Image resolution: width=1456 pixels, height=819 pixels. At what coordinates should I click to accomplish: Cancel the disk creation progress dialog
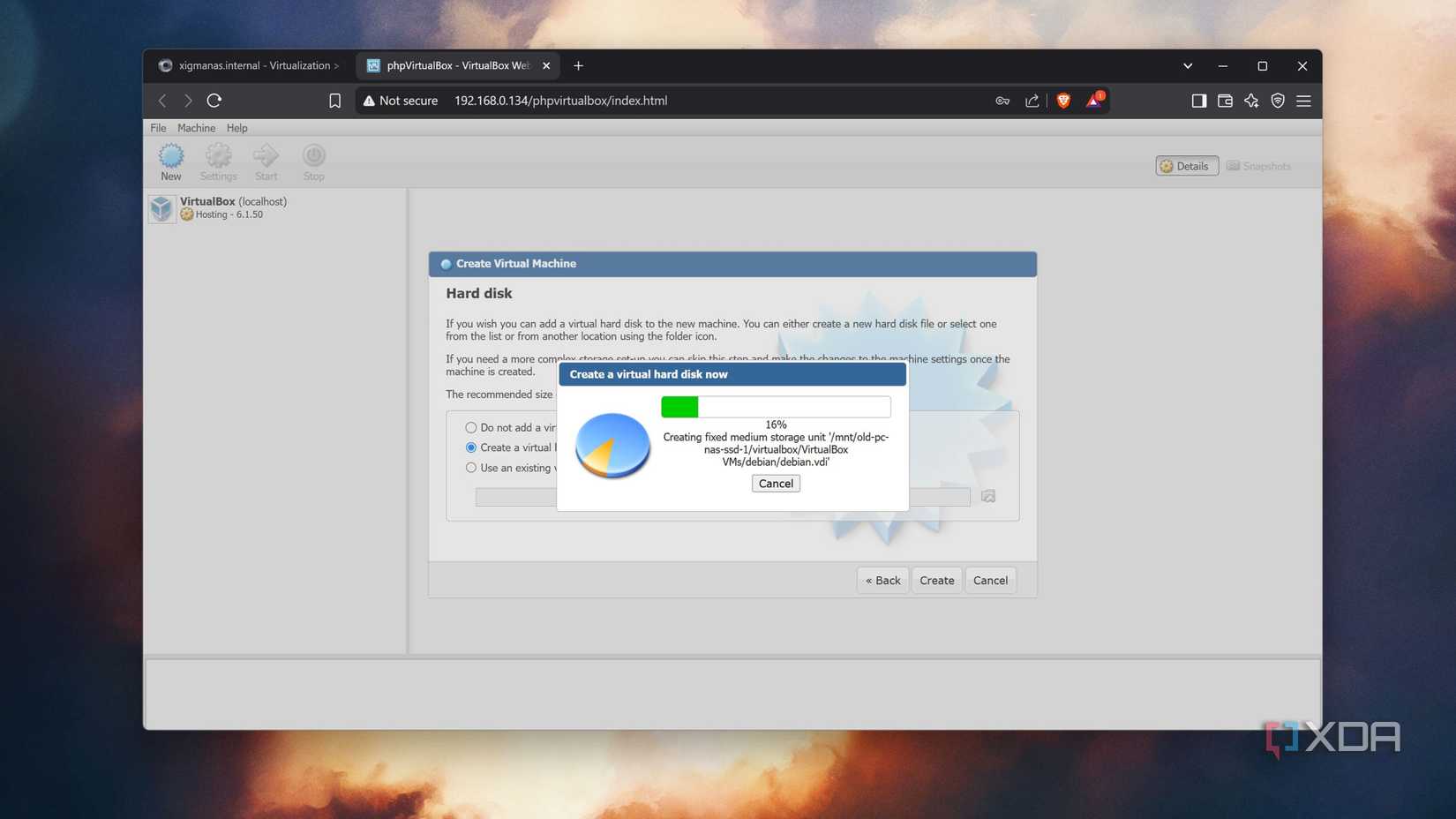(x=776, y=484)
